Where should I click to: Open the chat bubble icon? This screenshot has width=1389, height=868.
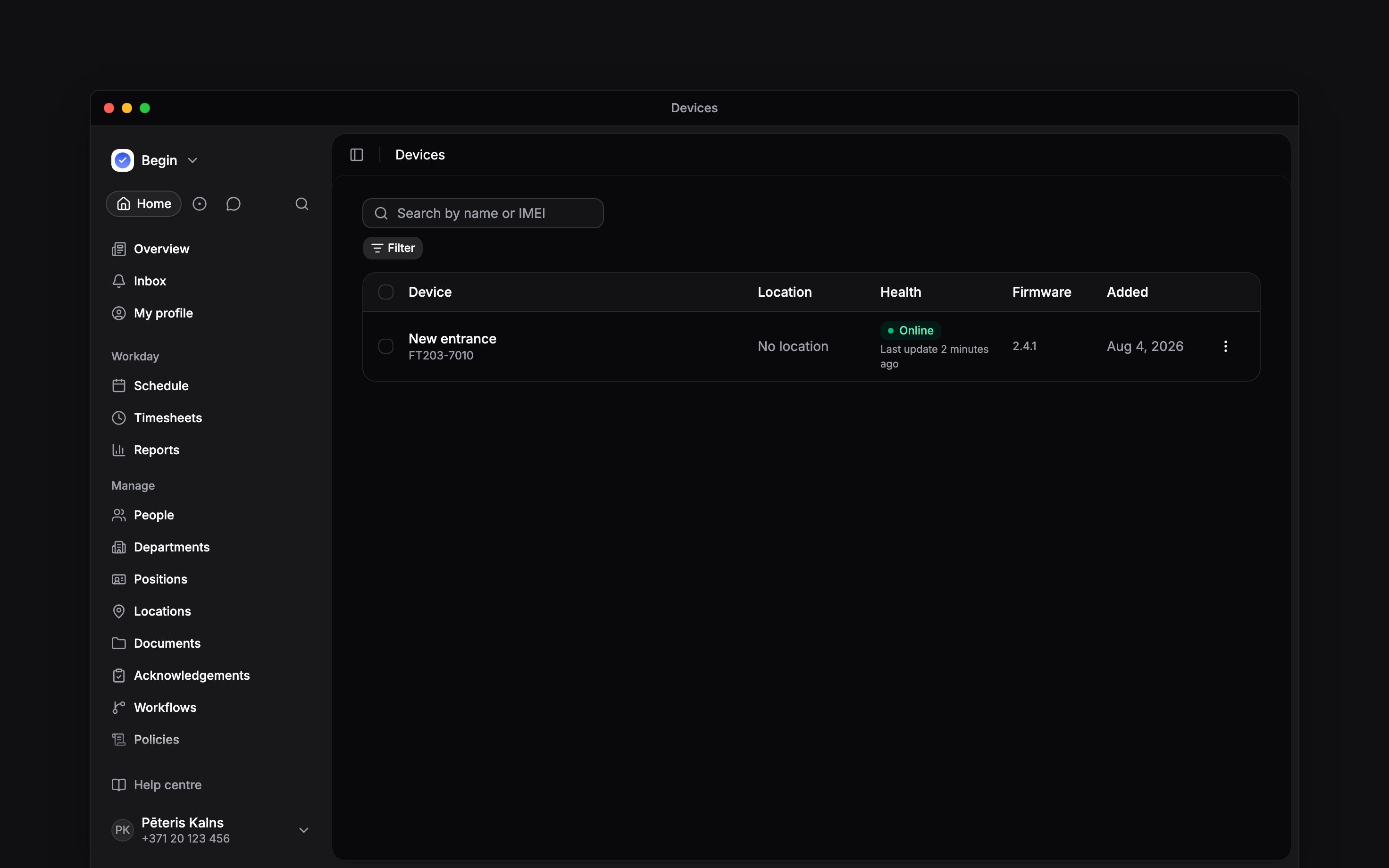coord(233,204)
